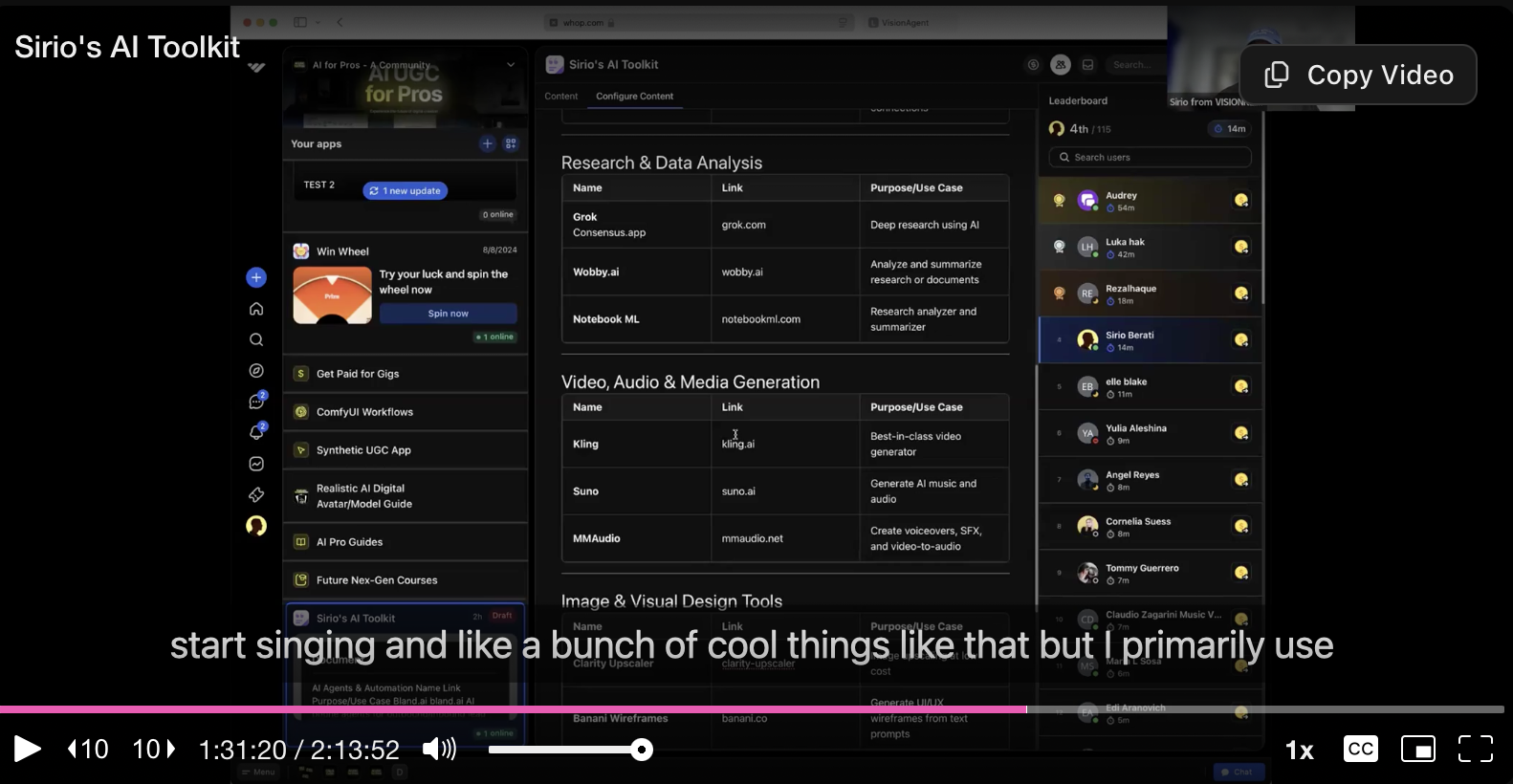Image resolution: width=1513 pixels, height=784 pixels.
Task: Open the home icon in left sidebar
Action: (x=256, y=309)
